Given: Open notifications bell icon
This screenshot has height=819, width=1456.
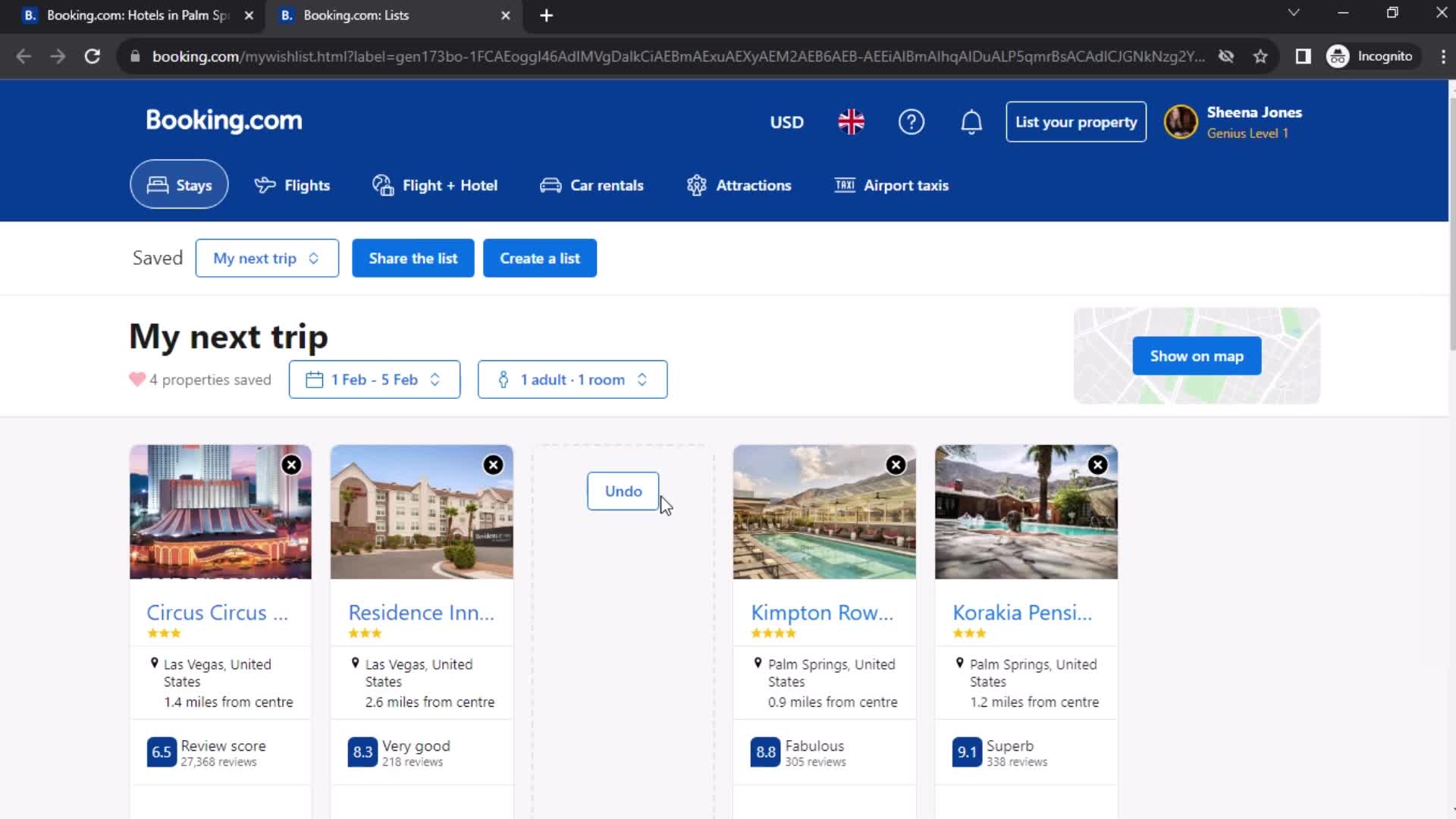Looking at the screenshot, I should click(x=971, y=122).
